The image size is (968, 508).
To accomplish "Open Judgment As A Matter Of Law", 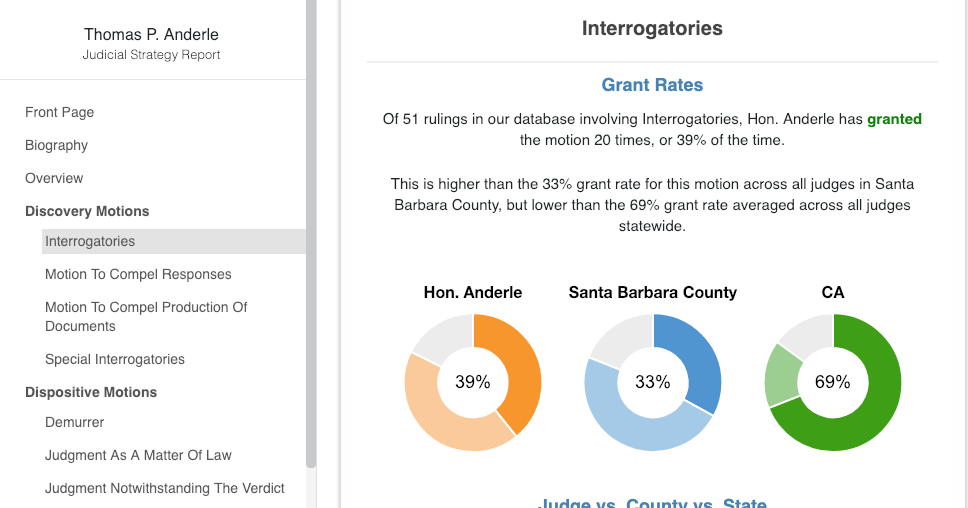I will coord(138,455).
